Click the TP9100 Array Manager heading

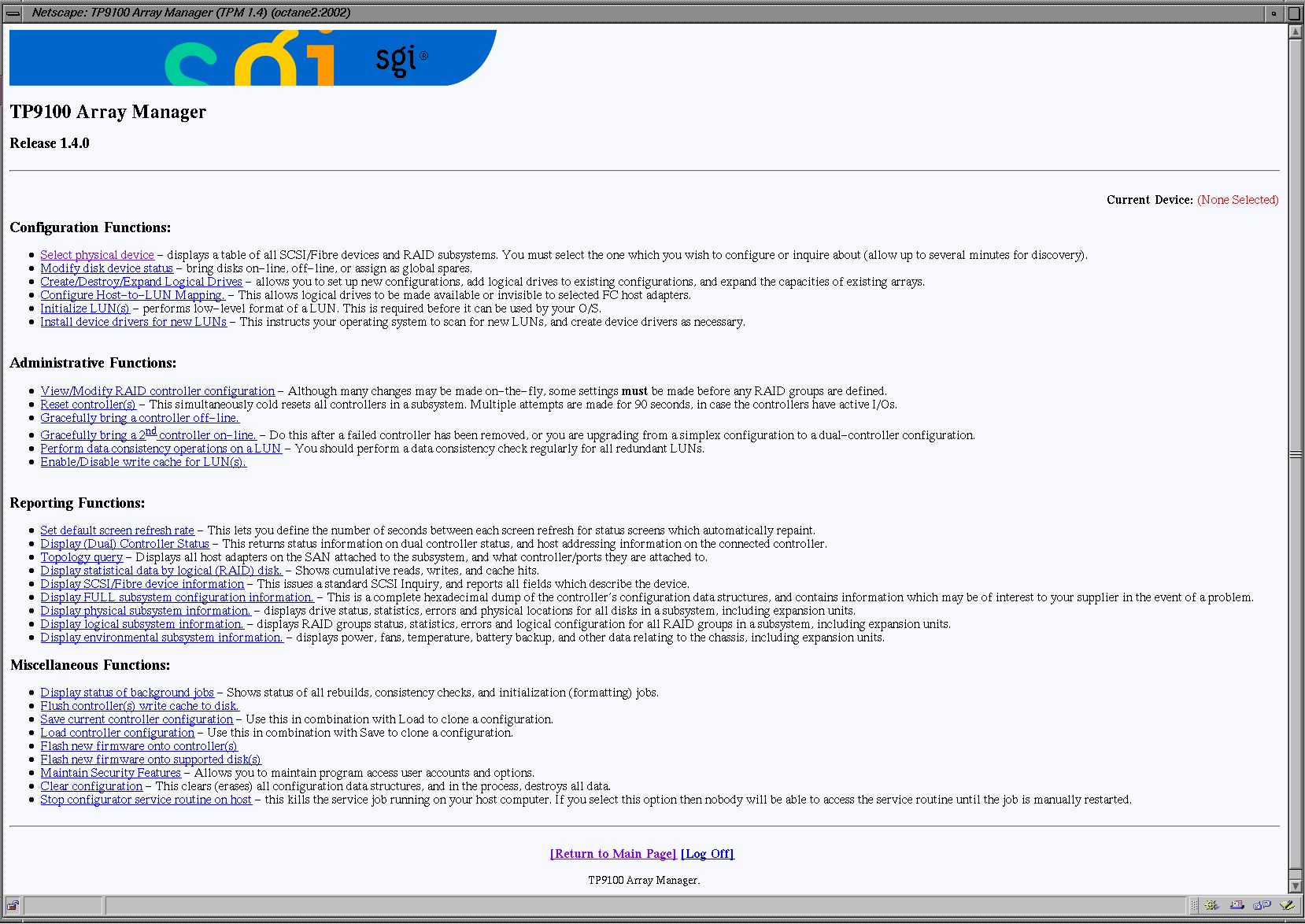(x=108, y=112)
